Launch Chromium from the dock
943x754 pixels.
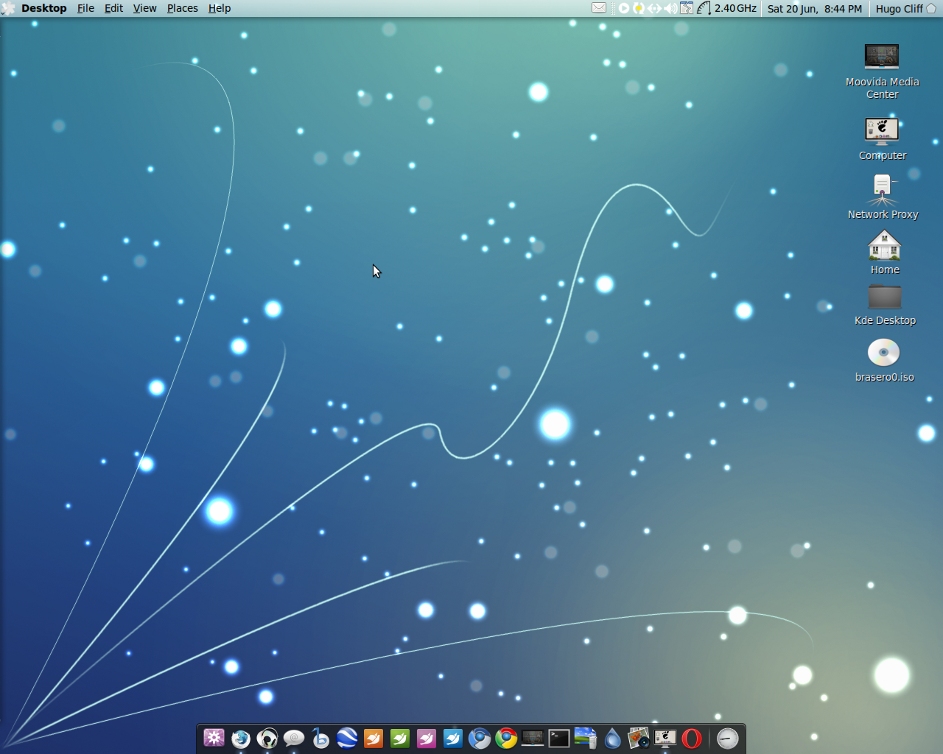479,738
